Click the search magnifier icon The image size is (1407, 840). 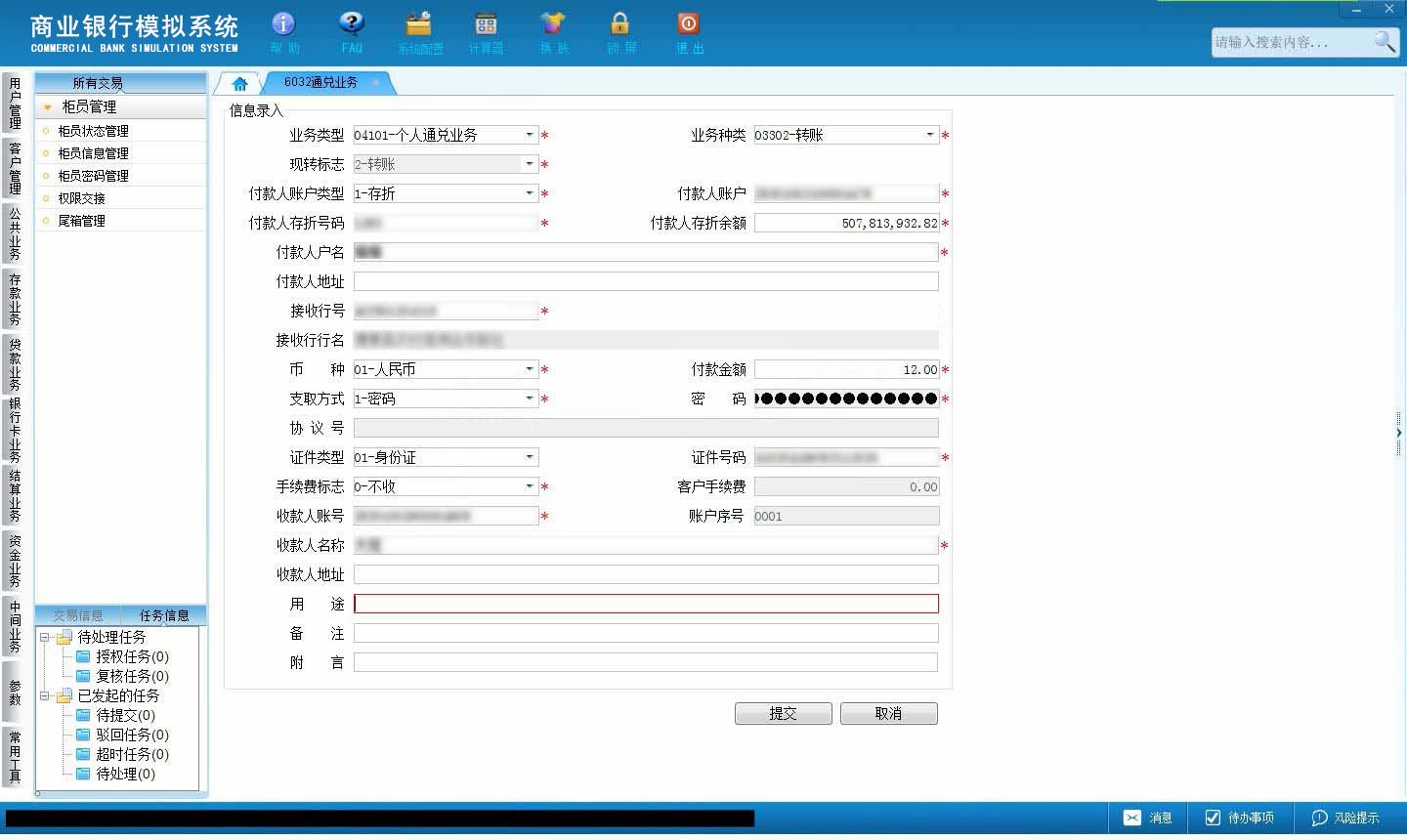click(1385, 41)
